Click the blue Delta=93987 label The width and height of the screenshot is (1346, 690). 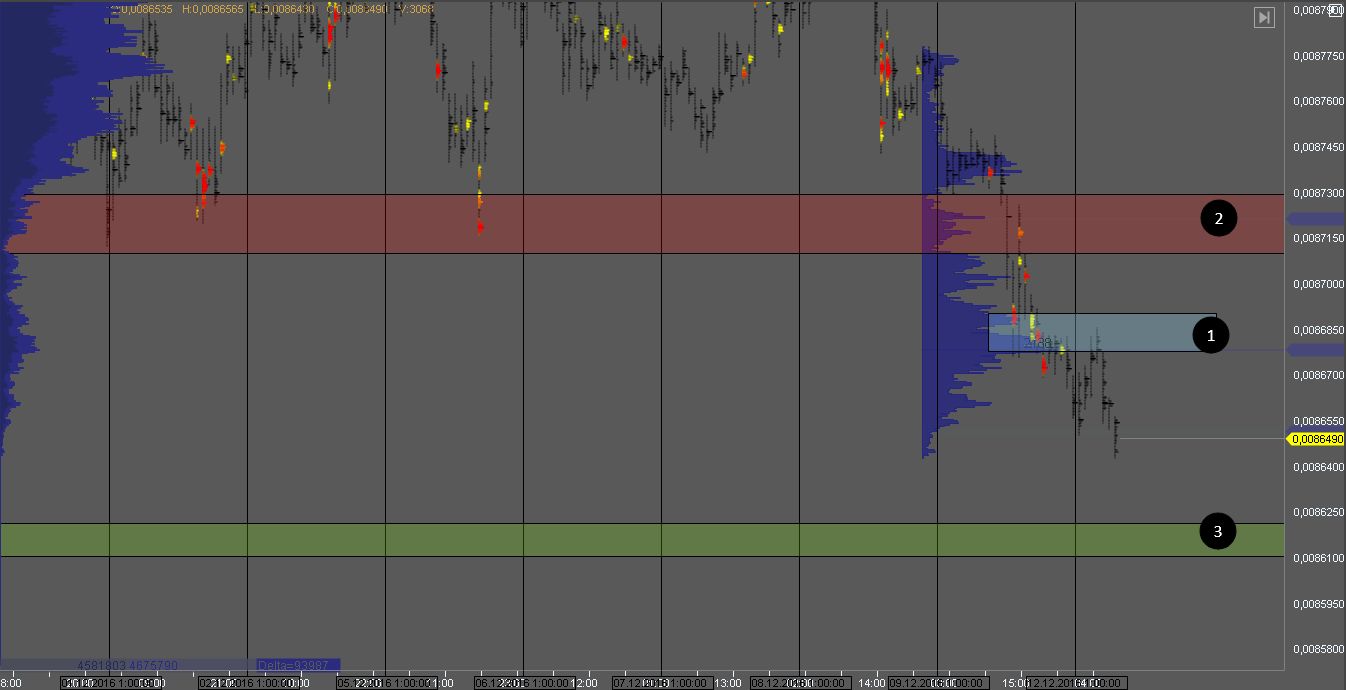[298, 665]
